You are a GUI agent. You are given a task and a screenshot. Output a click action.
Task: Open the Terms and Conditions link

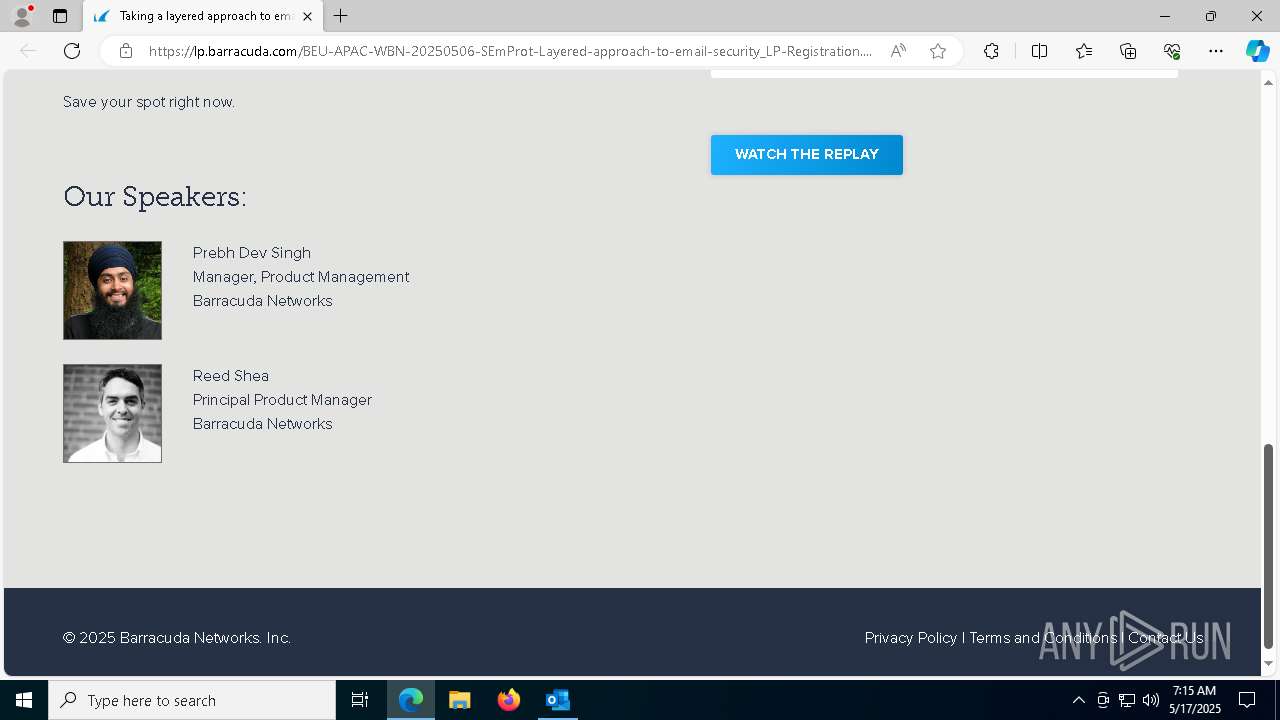pyautogui.click(x=1043, y=638)
